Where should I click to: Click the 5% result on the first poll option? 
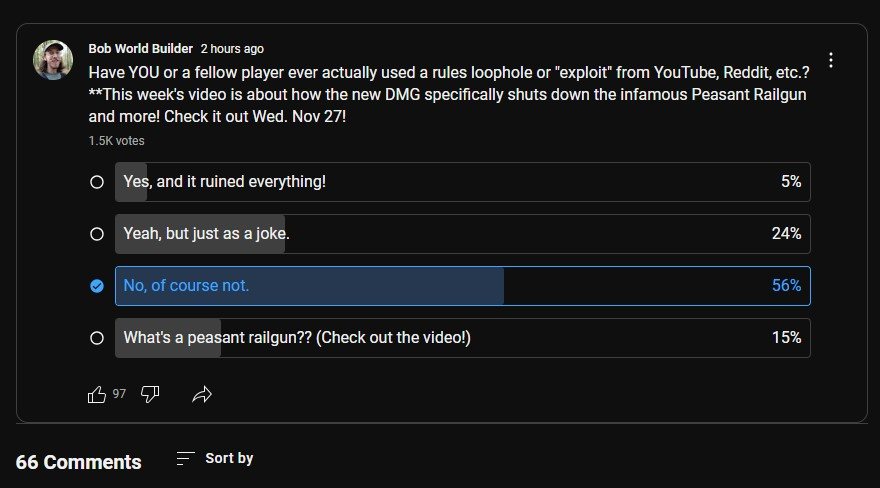(791, 182)
